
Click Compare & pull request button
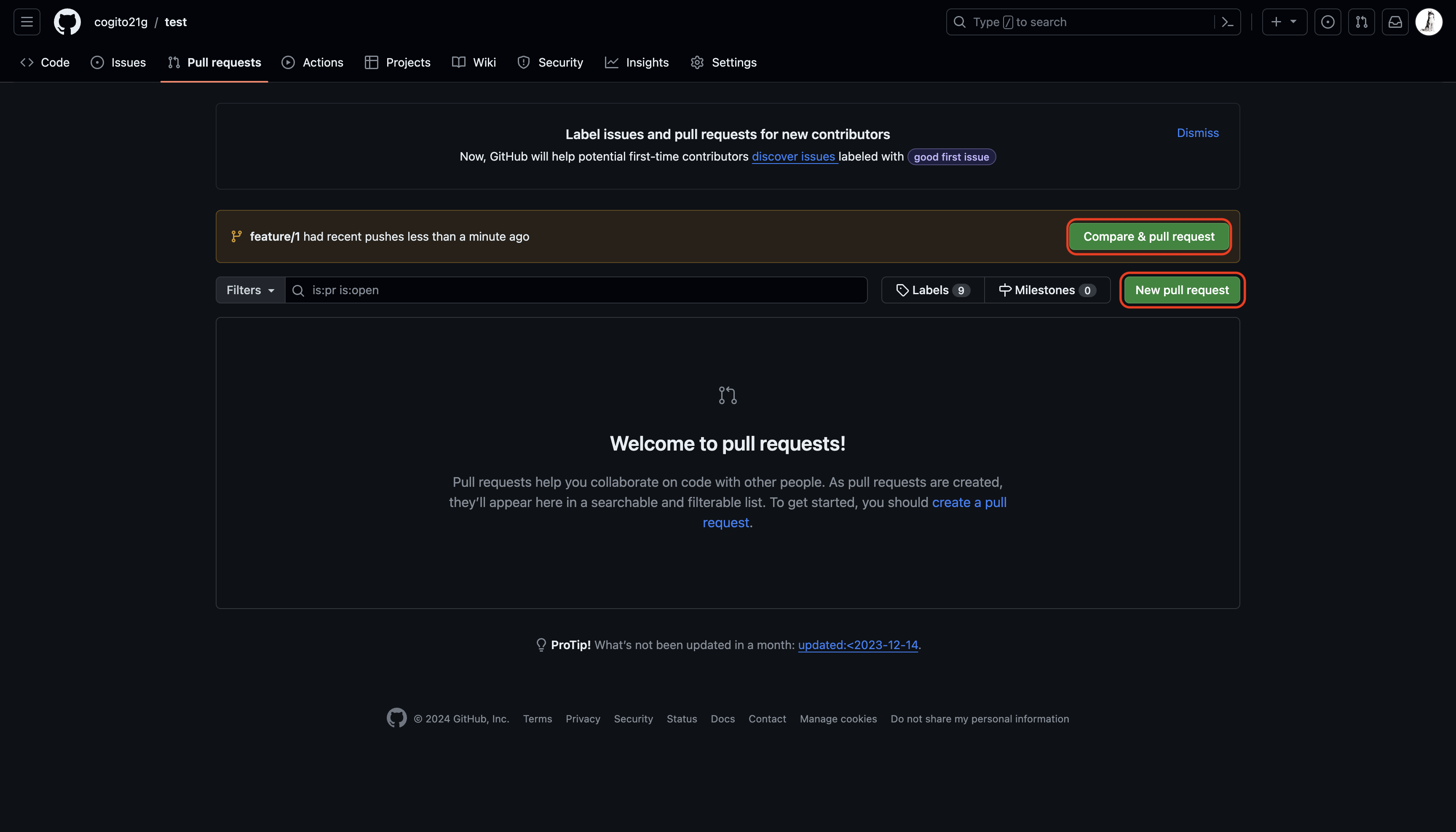coord(1148,236)
